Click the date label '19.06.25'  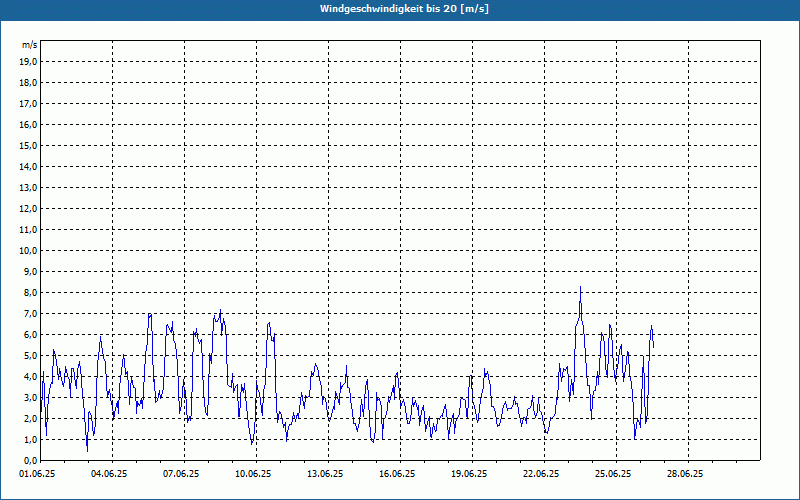(x=469, y=474)
